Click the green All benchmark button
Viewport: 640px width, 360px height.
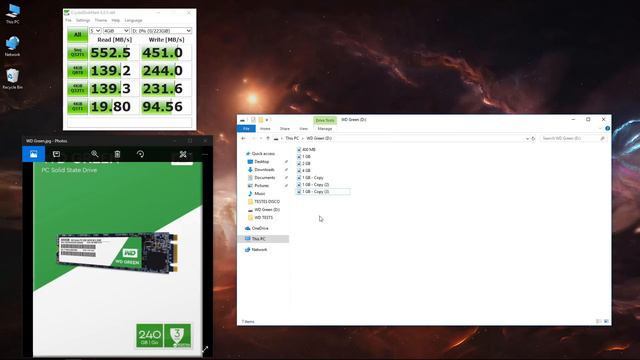coord(77,35)
